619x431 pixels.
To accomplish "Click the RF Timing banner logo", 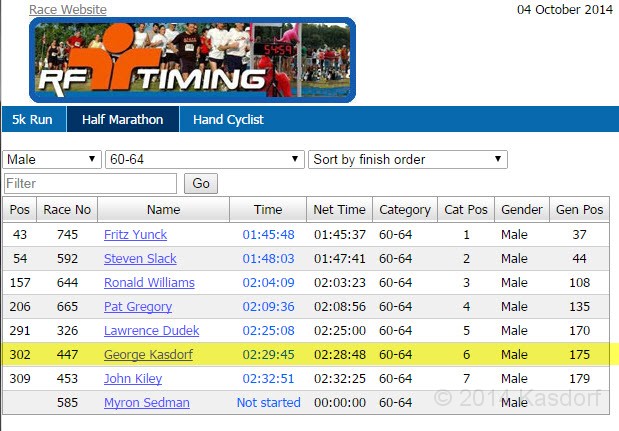I will click(x=191, y=60).
